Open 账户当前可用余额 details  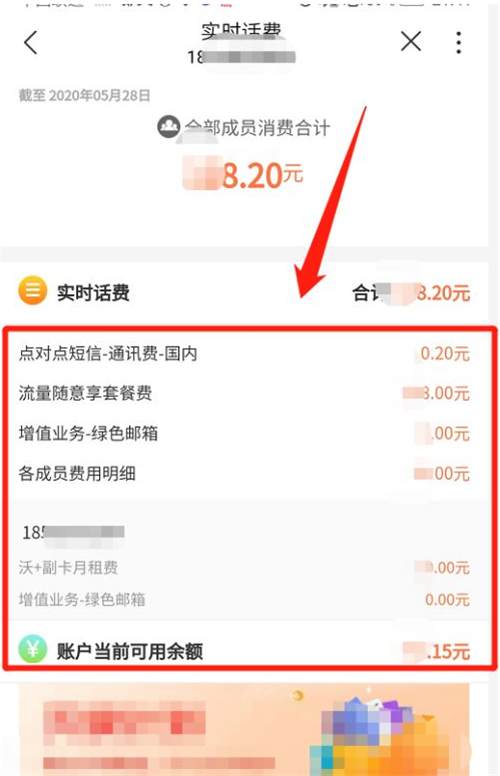point(245,650)
